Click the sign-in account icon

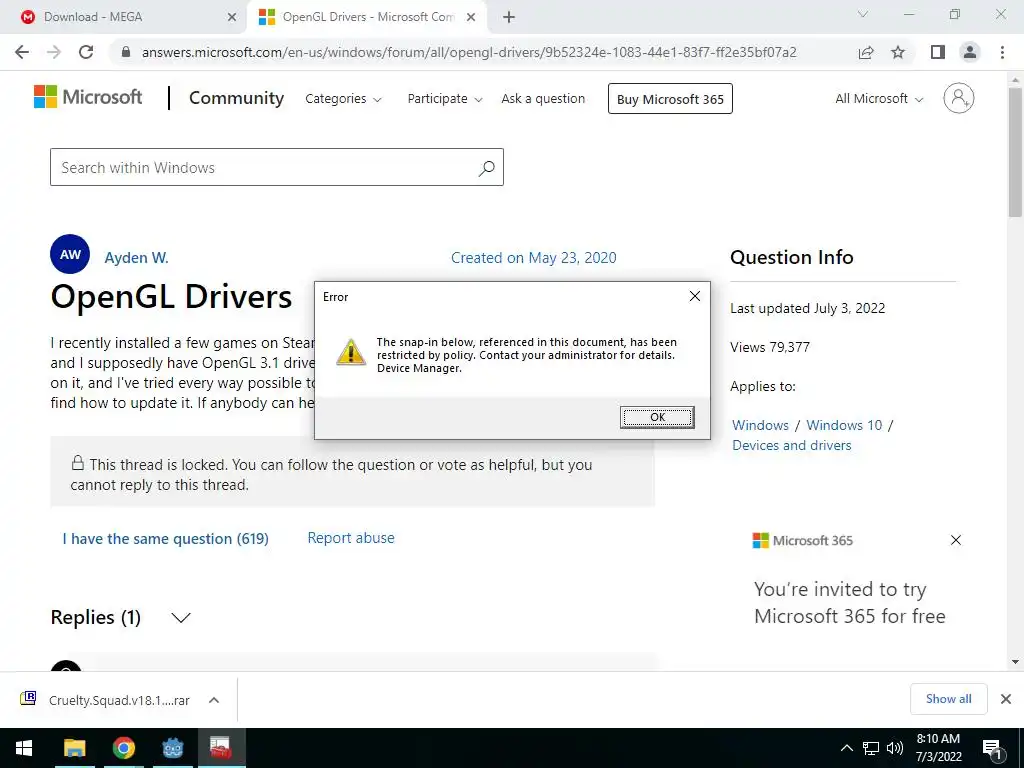pos(959,98)
